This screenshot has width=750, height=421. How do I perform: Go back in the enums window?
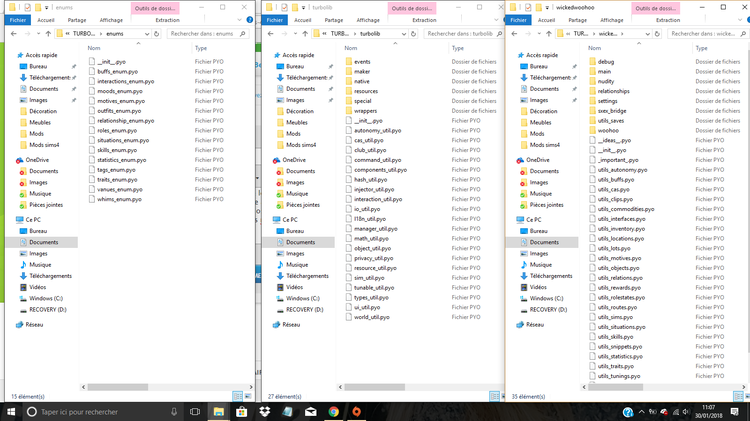13,33
